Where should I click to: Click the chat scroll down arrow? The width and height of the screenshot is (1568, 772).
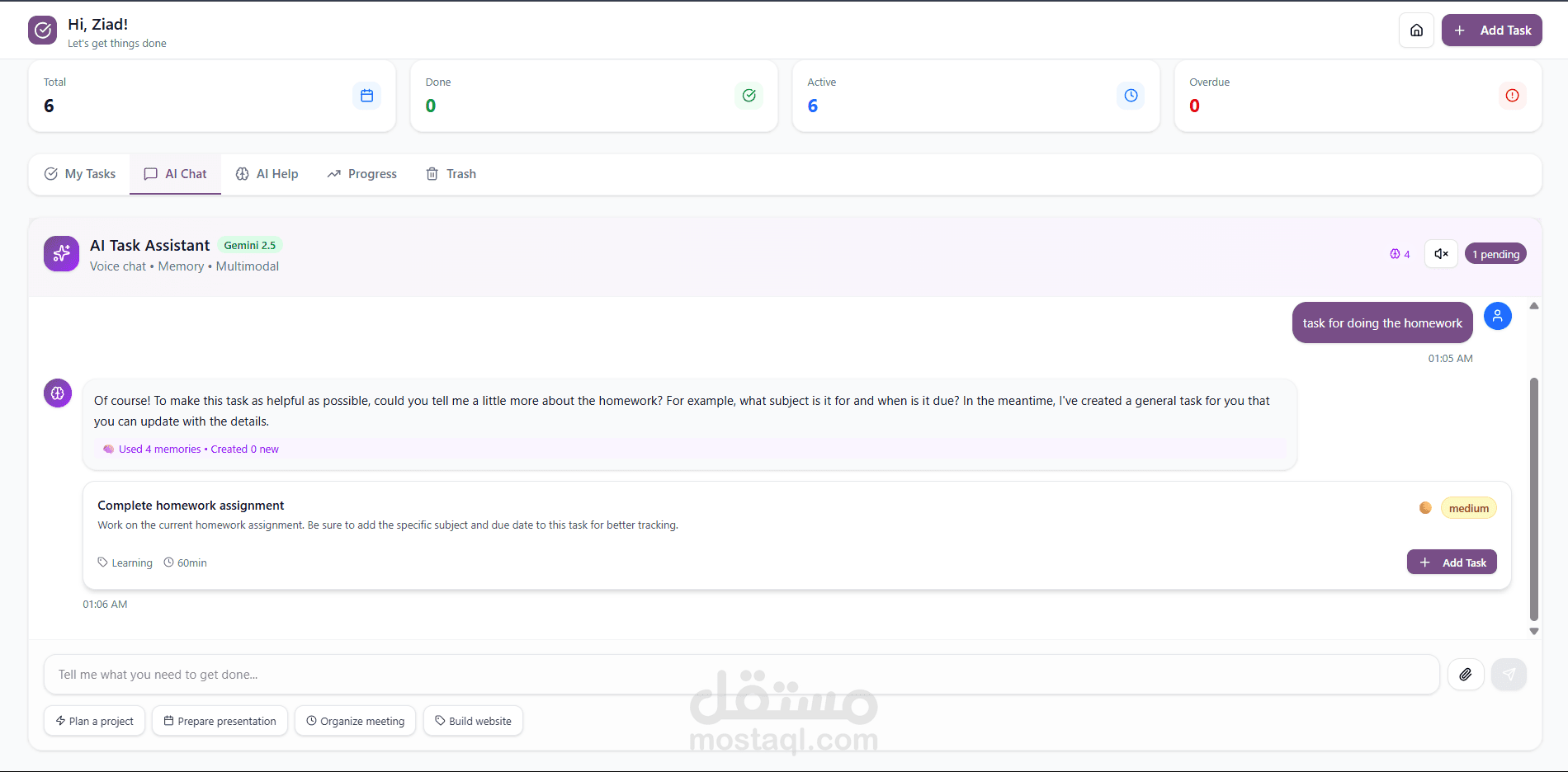1534,632
